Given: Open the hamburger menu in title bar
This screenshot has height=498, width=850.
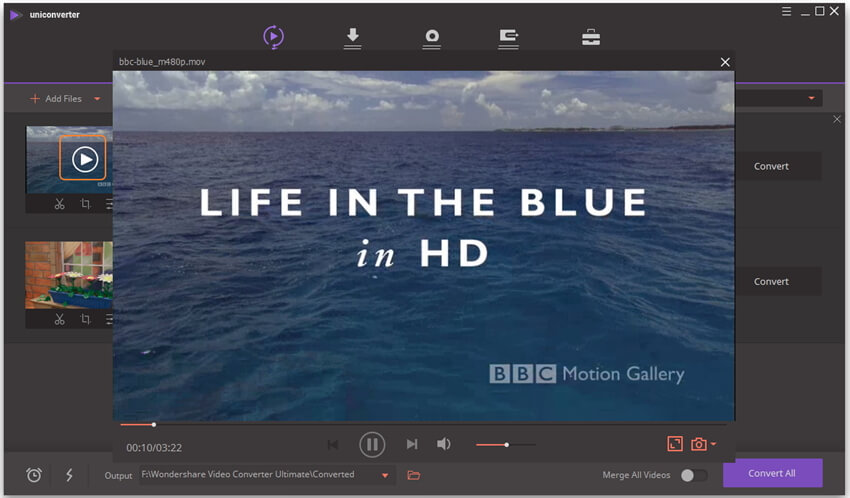Looking at the screenshot, I should coord(786,11).
